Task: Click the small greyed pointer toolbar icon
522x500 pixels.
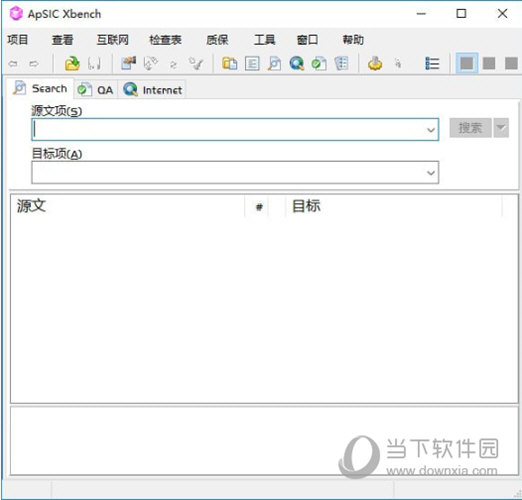Action: point(398,63)
